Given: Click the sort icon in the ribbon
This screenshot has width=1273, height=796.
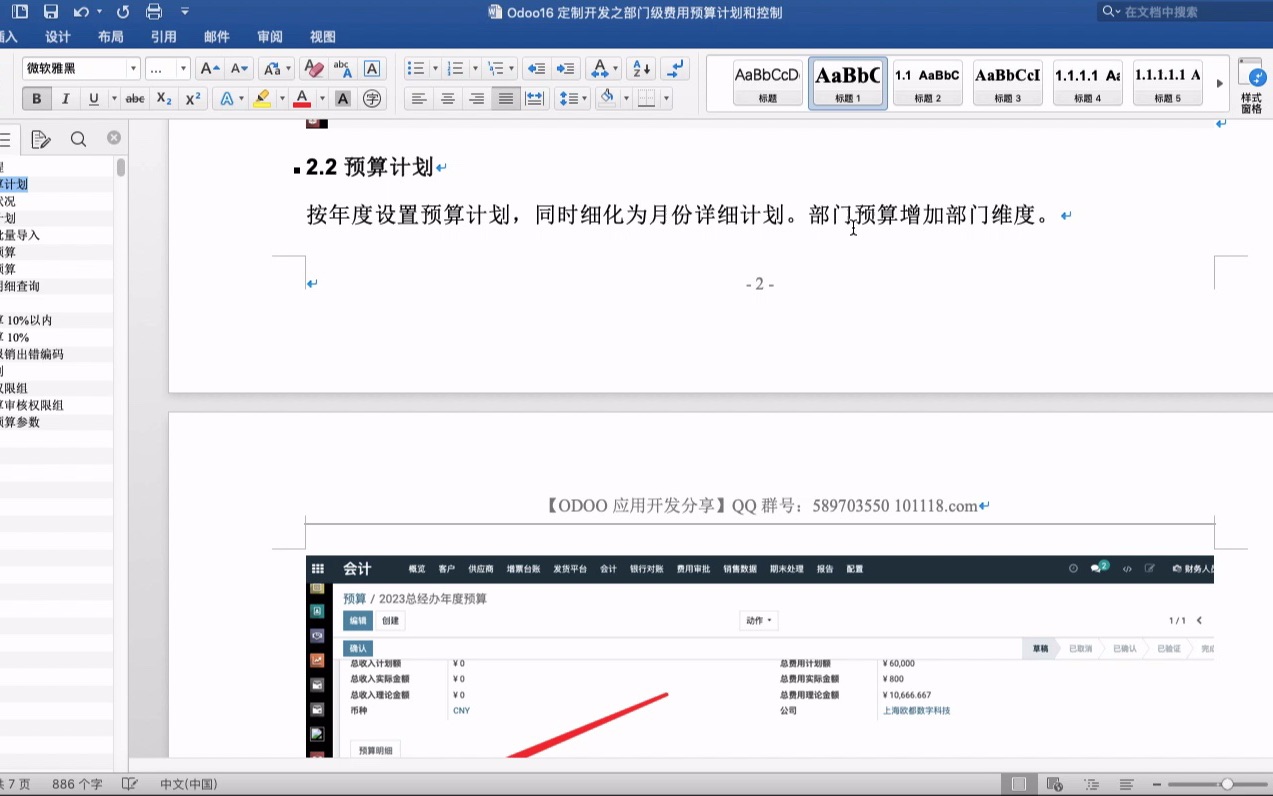Looking at the screenshot, I should pos(640,68).
